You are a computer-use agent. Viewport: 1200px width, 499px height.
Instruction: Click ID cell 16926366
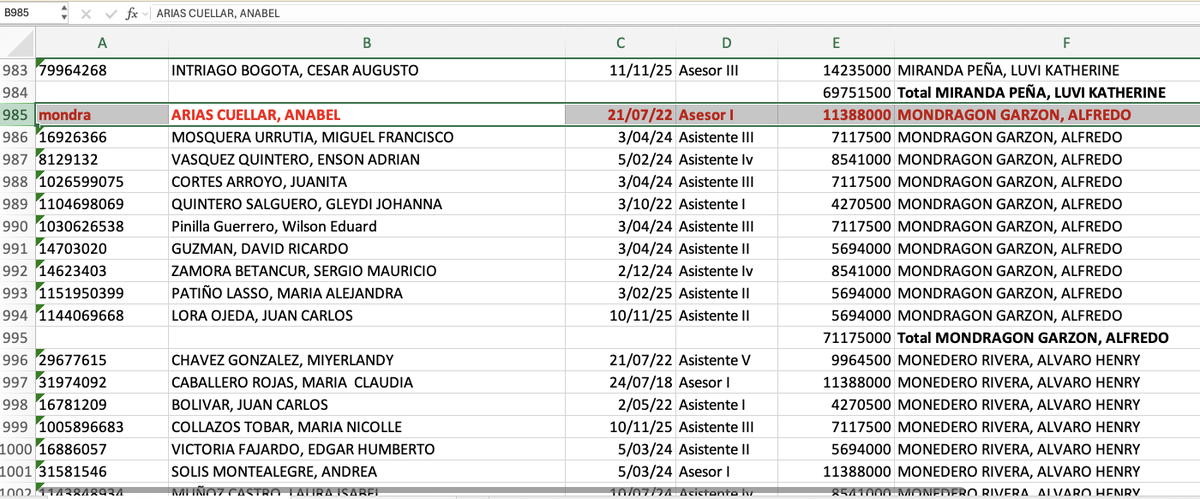click(102, 137)
